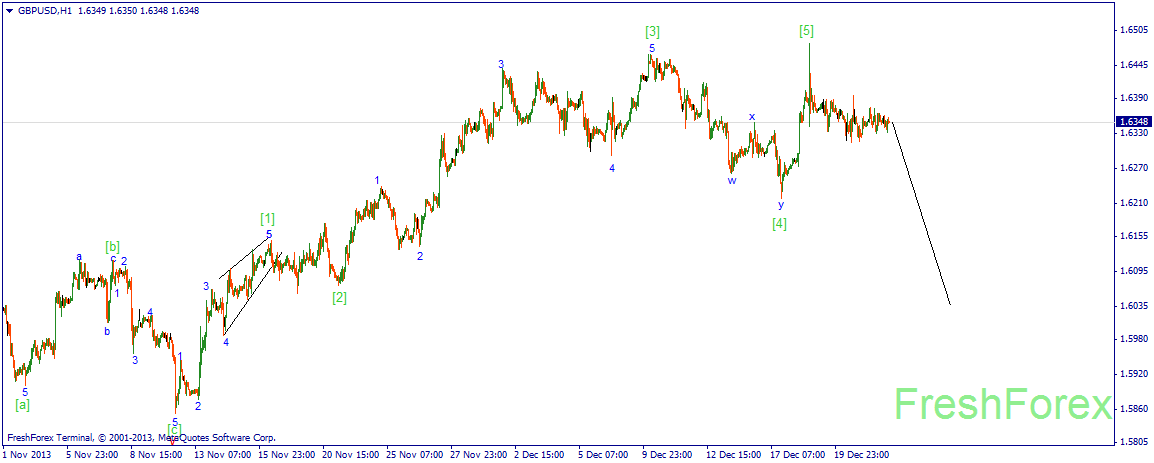This screenshot has width=1154, height=463.
Task: Click the triangle arrow beside GBPUSD,H1 title
Action: click(x=9, y=11)
